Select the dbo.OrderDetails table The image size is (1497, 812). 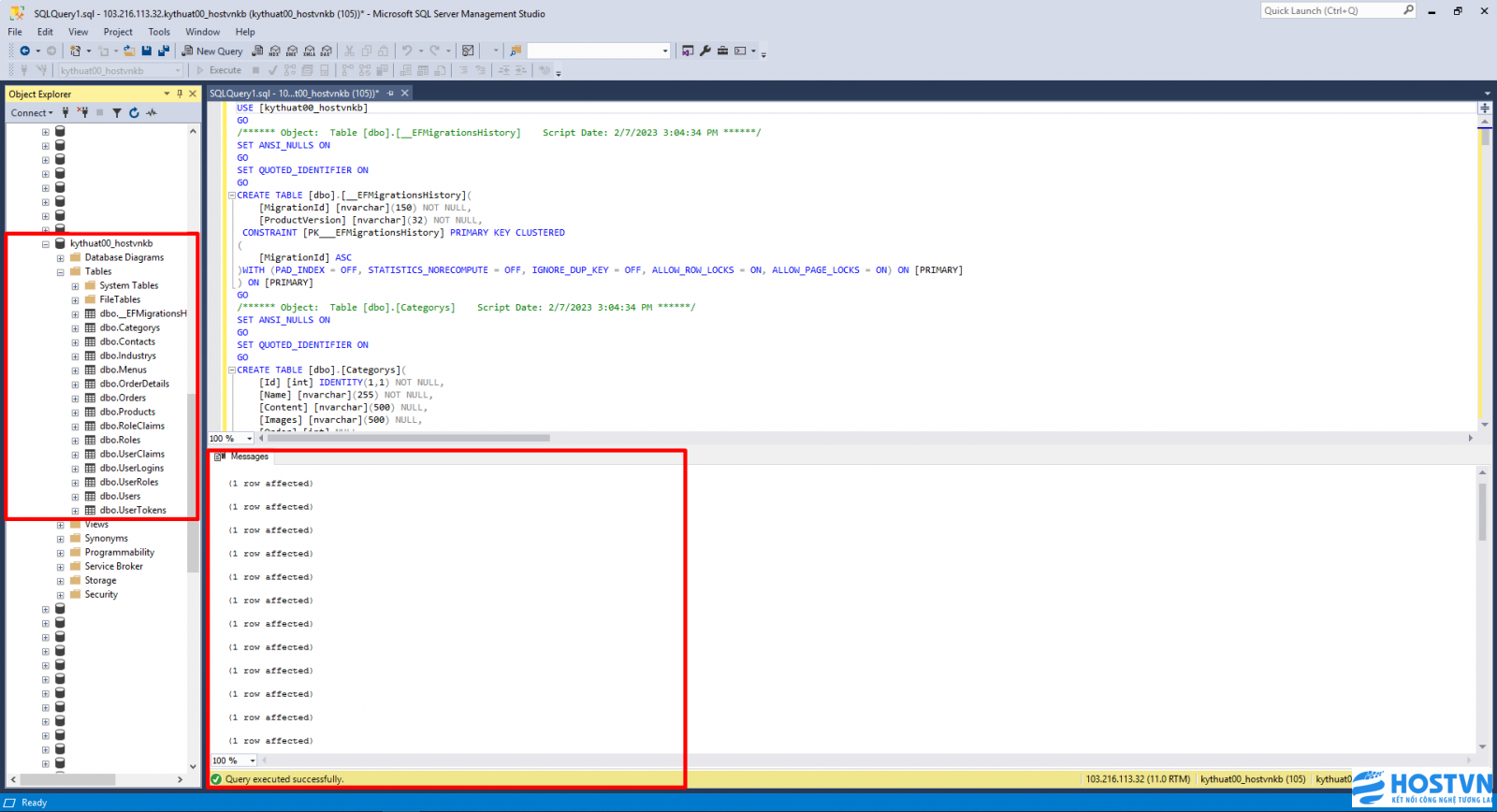135,384
